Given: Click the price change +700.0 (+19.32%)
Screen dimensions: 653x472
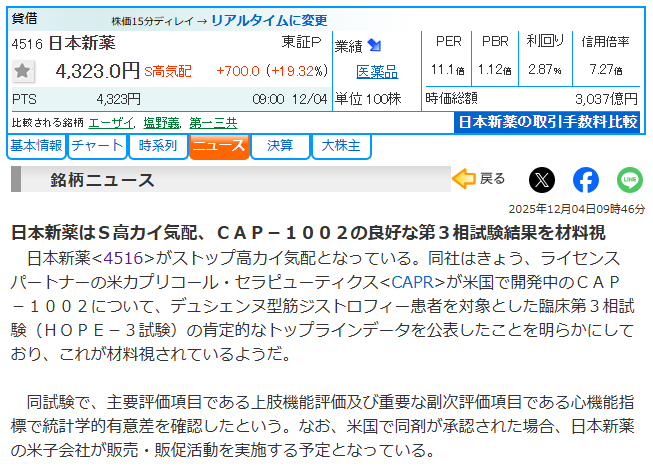Looking at the screenshot, I should (x=272, y=71).
